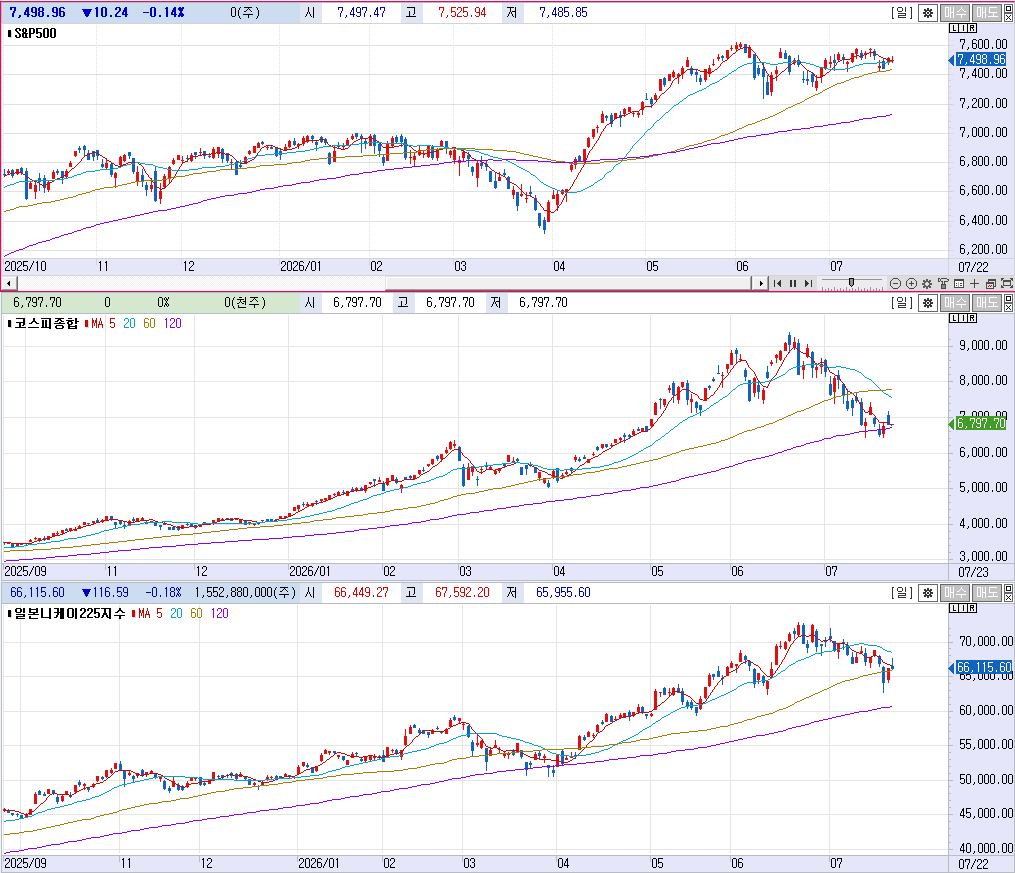Click MA 120 legend on 일본니케이225지수 chart
The width and height of the screenshot is (1015, 873).
[x=219, y=613]
